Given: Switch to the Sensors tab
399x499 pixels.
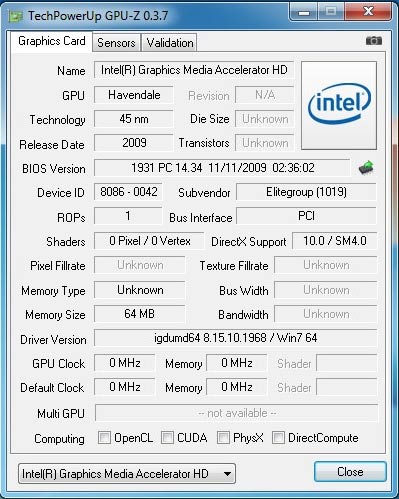Looking at the screenshot, I should pyautogui.click(x=116, y=43).
